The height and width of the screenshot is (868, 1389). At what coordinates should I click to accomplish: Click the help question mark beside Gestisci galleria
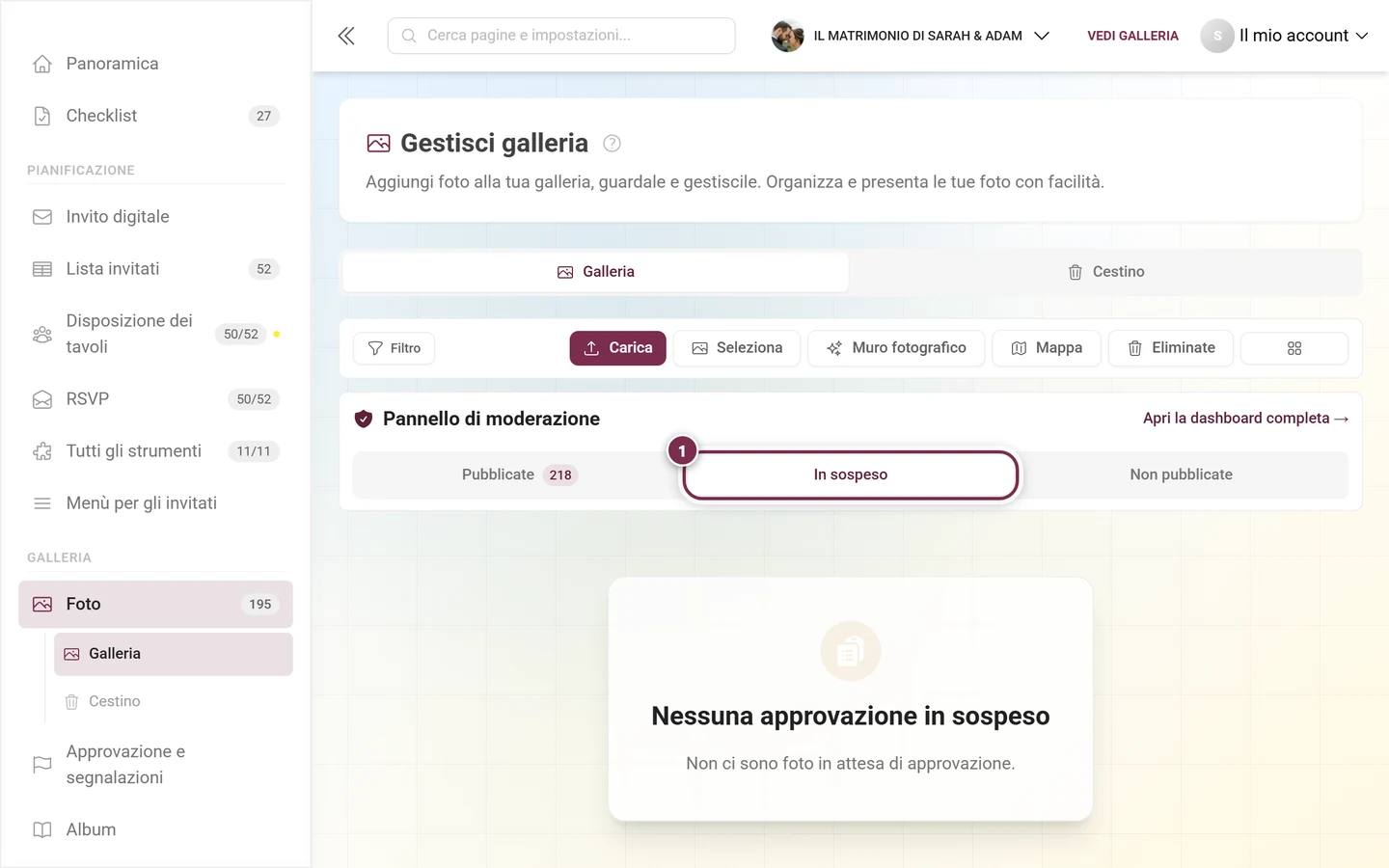click(612, 144)
